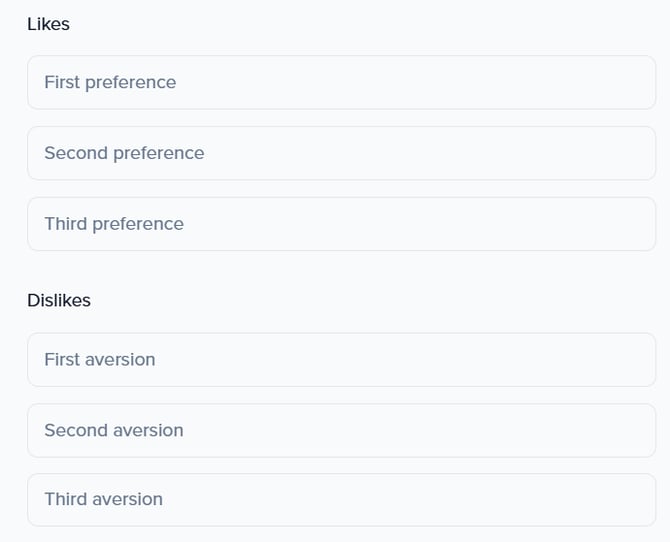Click the "Third preference" placeholder text

point(114,224)
